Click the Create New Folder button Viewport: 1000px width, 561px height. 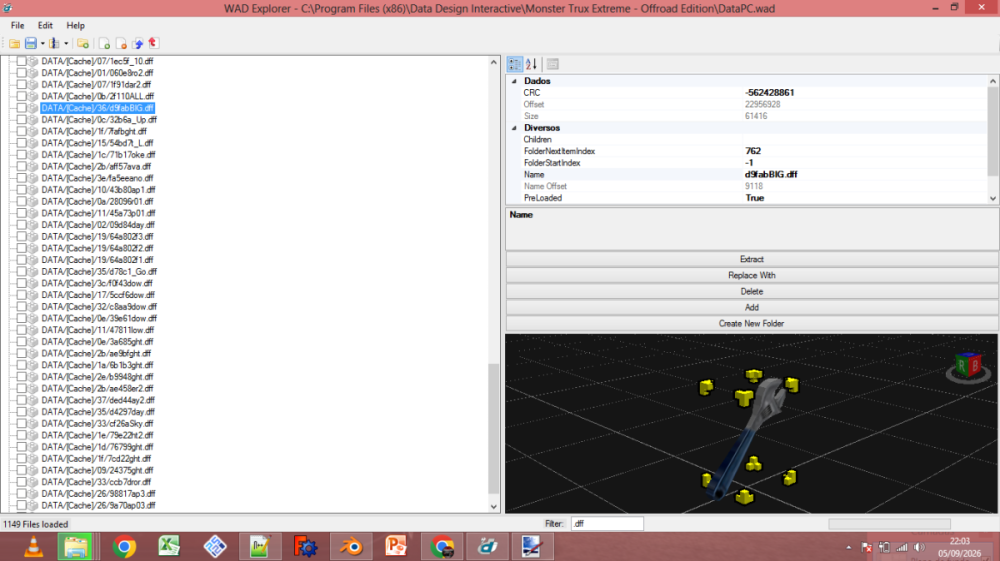pyautogui.click(x=751, y=323)
